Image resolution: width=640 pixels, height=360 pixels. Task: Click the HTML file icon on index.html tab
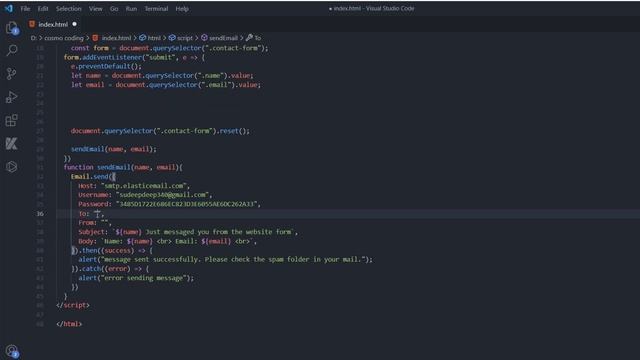point(32,24)
